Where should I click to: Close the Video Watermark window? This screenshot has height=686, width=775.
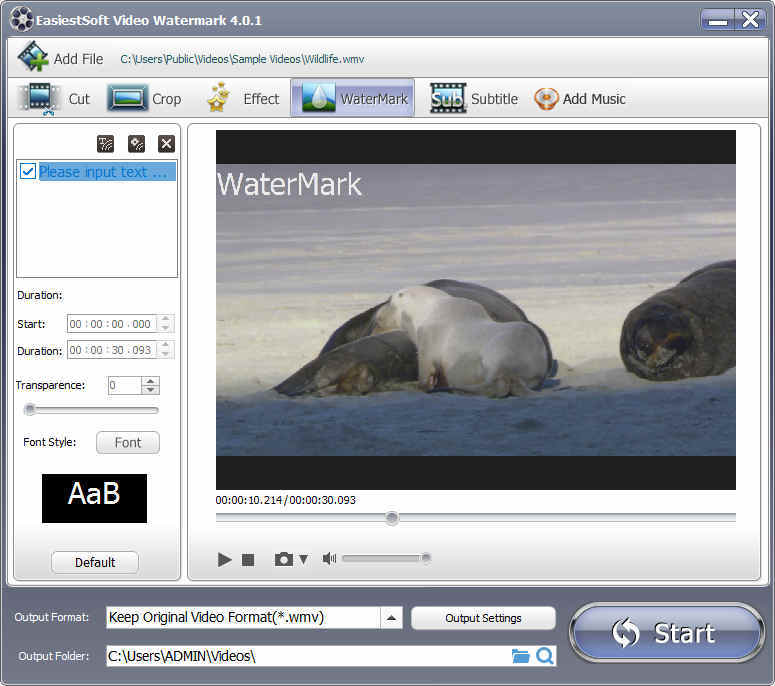[750, 20]
